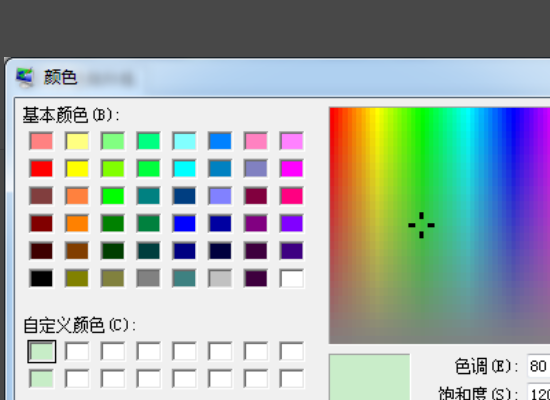
Task: Click the saturation input field
Action: click(539, 393)
